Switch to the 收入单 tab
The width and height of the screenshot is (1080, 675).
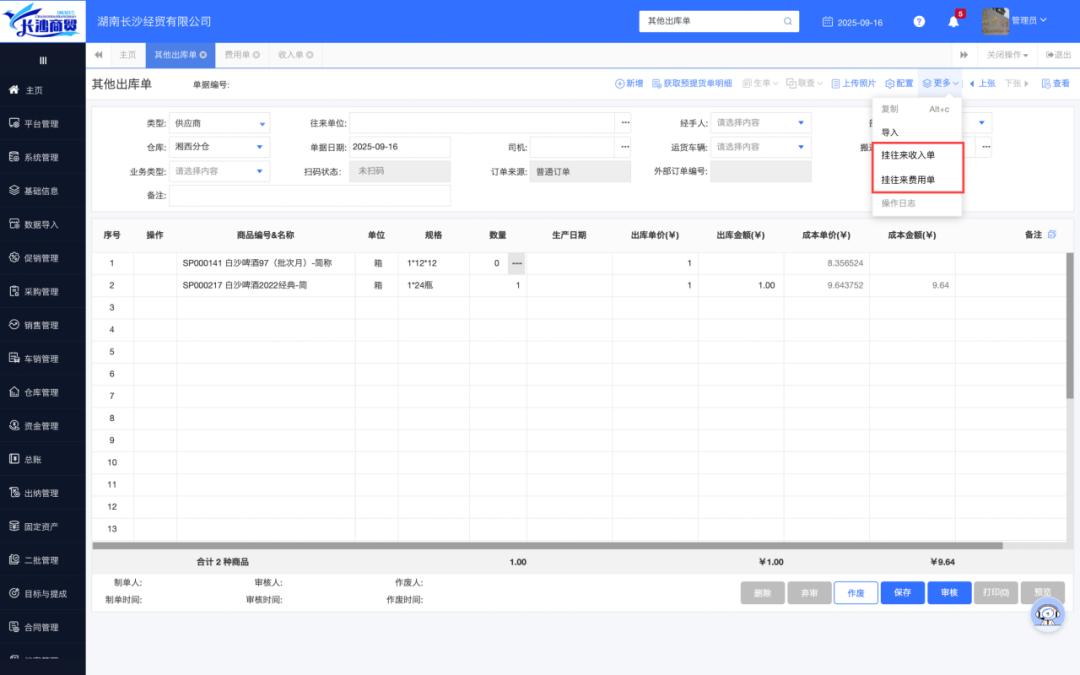(291, 55)
